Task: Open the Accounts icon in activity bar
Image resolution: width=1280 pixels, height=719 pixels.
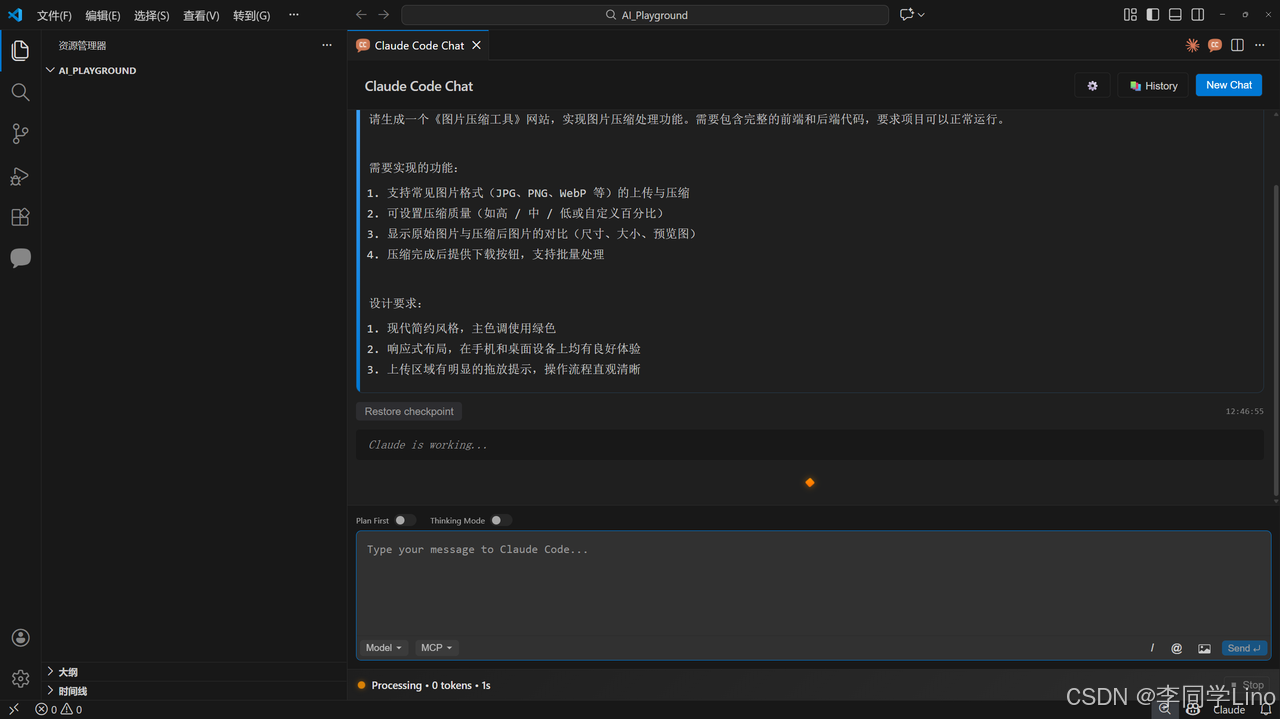Action: (x=20, y=637)
